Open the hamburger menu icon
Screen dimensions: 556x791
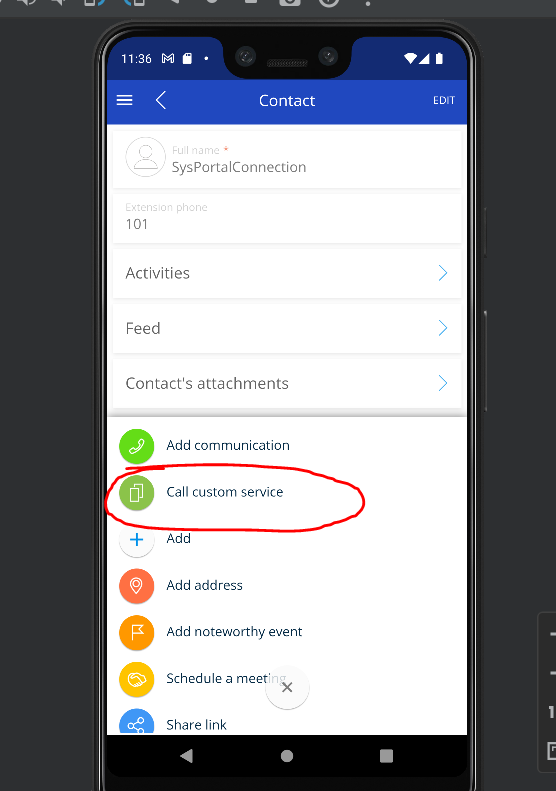click(x=125, y=100)
